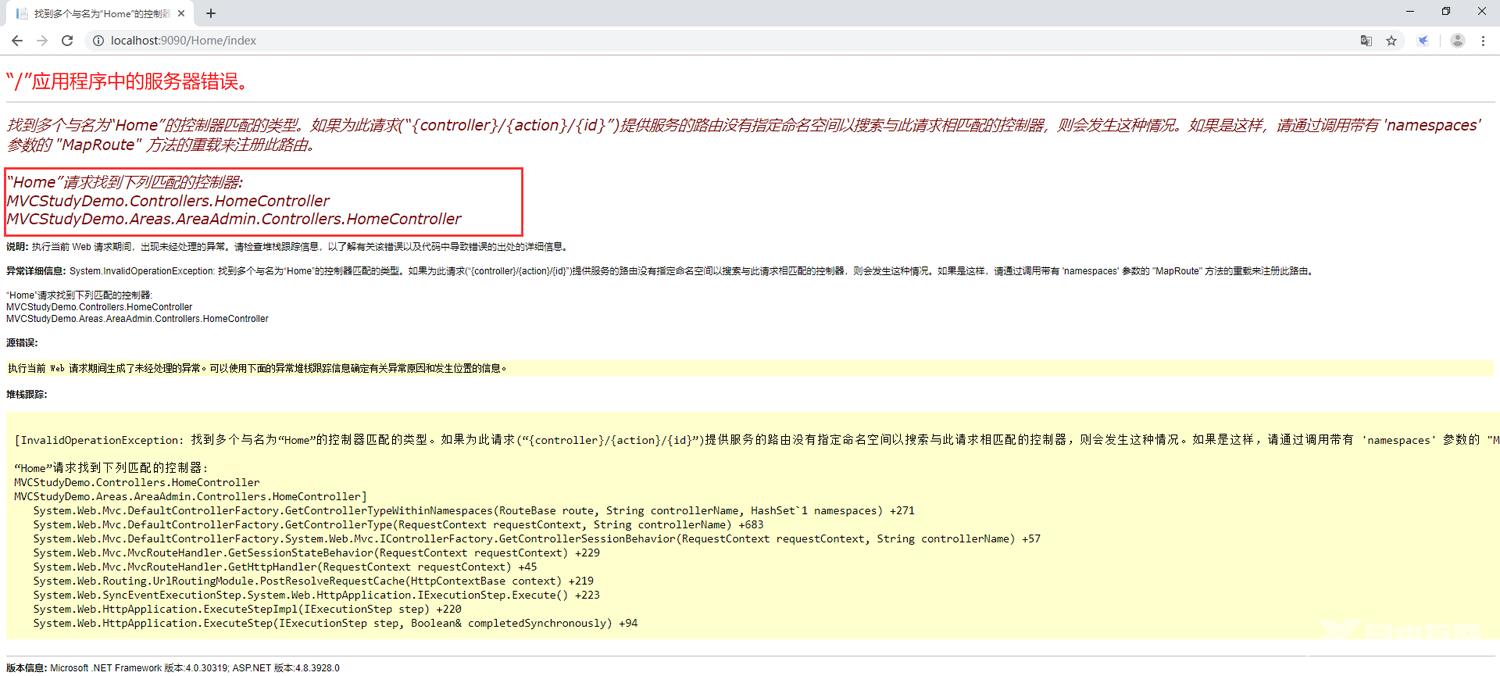
Task: Click the GetControllerTypeWithinNamespaces +271 stack line
Action: pyautogui.click(x=474, y=510)
